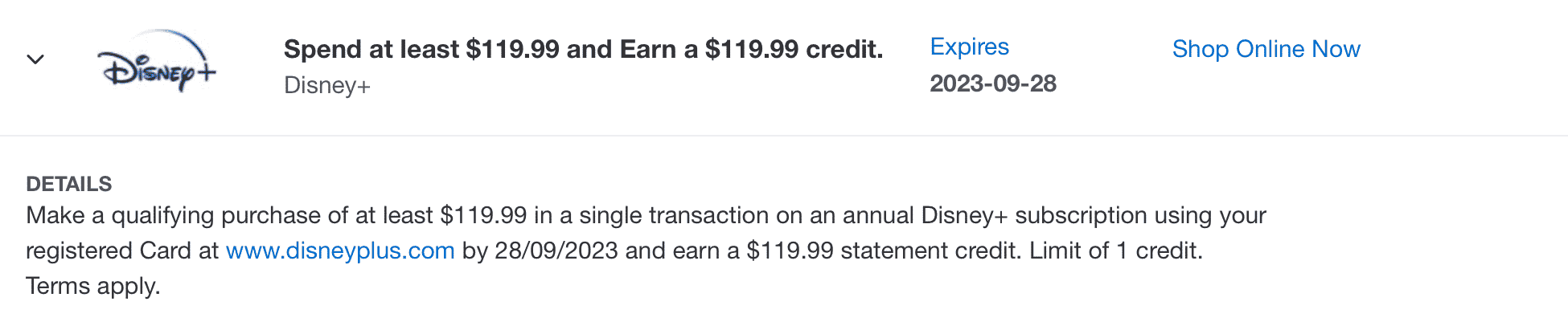Select the offer headline about $119.99 credit

click(583, 49)
